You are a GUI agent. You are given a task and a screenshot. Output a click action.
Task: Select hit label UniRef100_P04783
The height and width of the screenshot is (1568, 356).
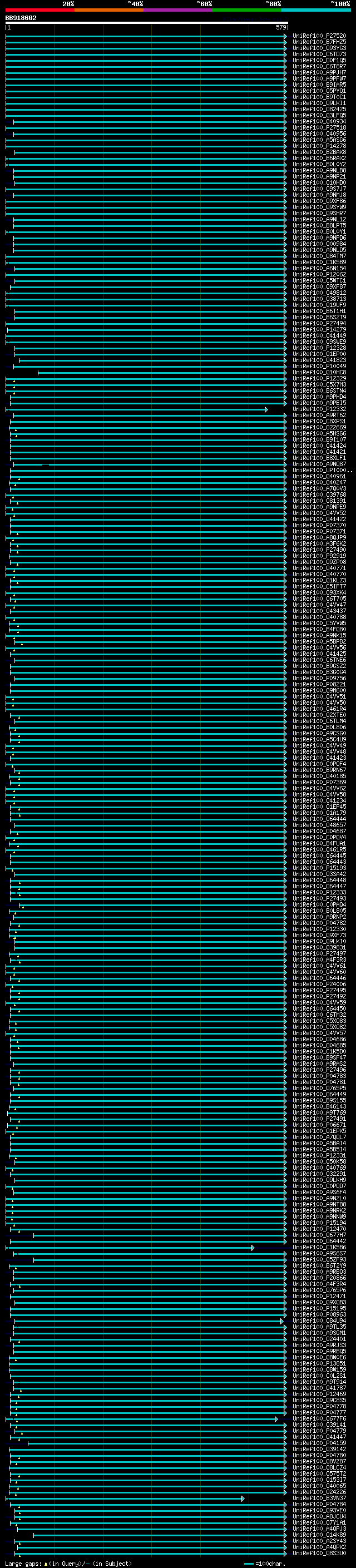[x=319, y=1076]
